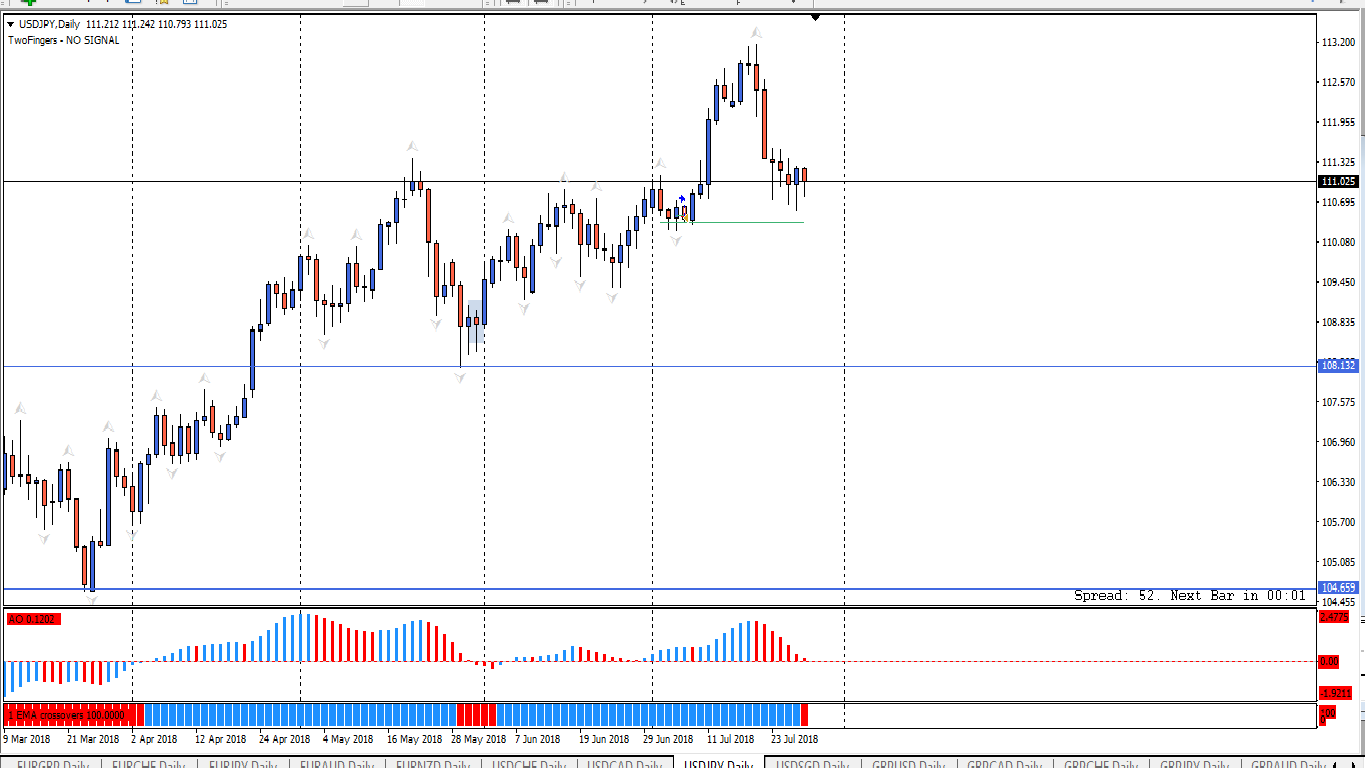Click the 110.080 price scale value
Screen dimensions: 1366x768
[x=1338, y=242]
